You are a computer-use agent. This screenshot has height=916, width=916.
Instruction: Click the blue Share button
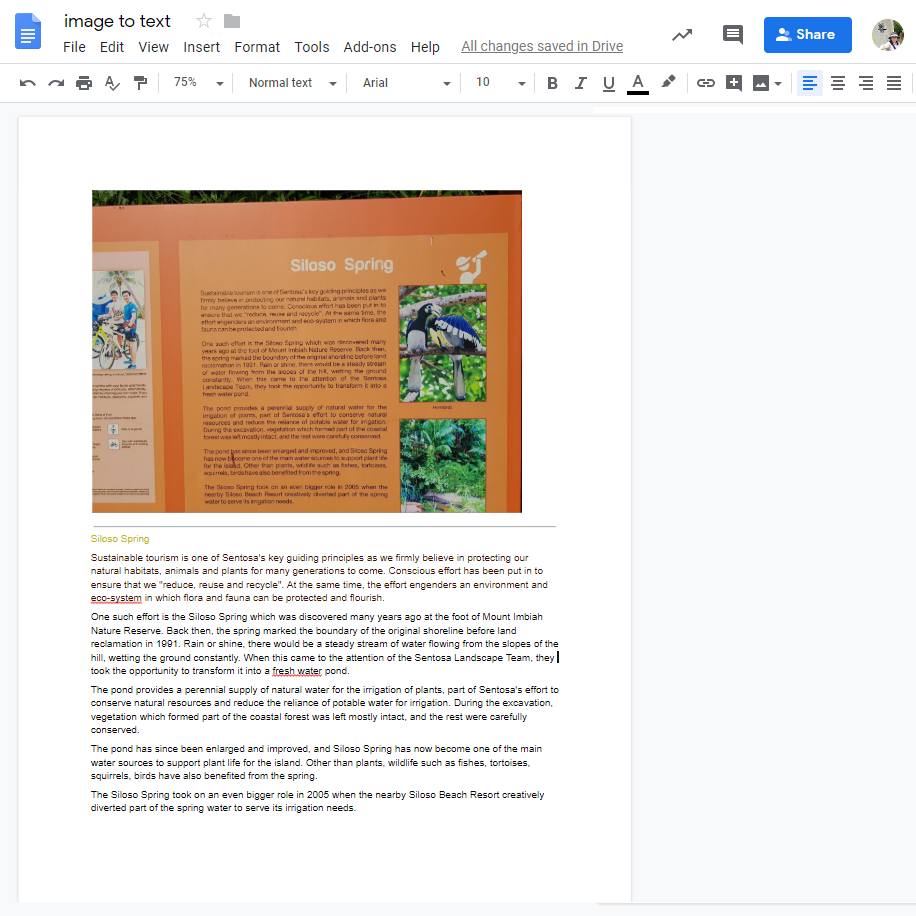click(x=807, y=35)
